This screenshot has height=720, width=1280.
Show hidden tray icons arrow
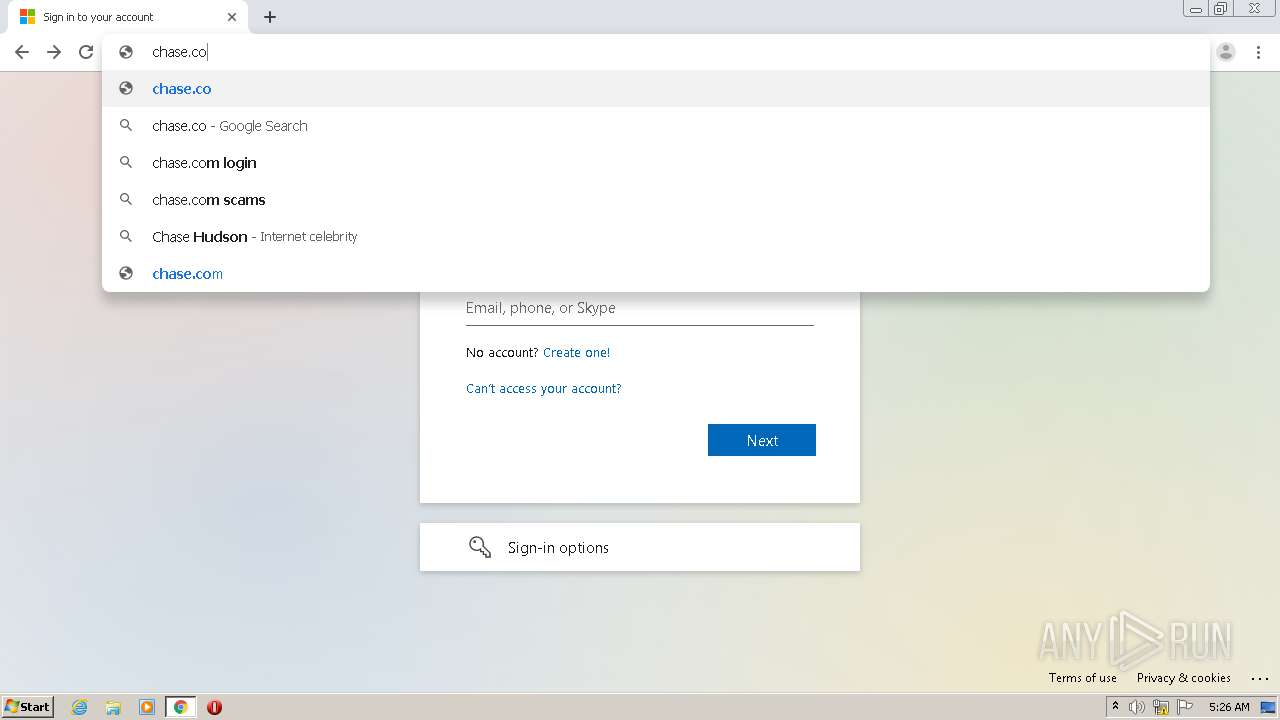(1115, 707)
